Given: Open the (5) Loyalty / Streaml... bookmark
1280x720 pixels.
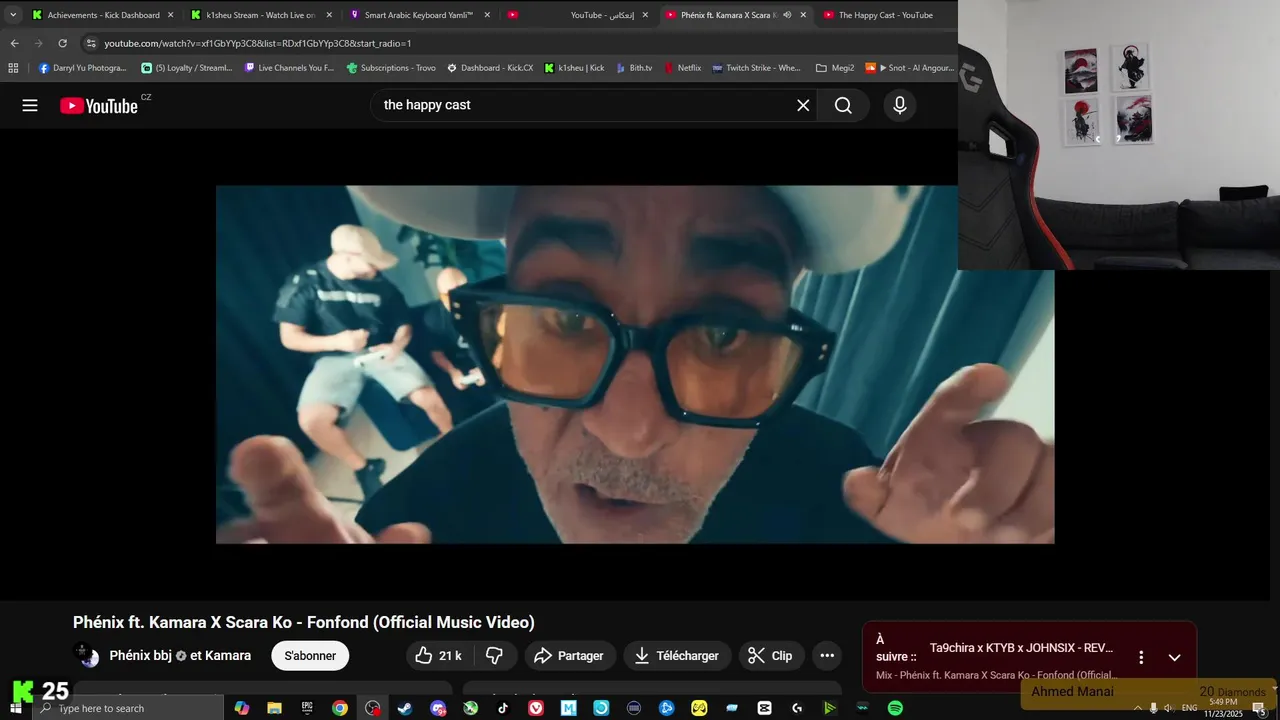Looking at the screenshot, I should (x=186, y=68).
